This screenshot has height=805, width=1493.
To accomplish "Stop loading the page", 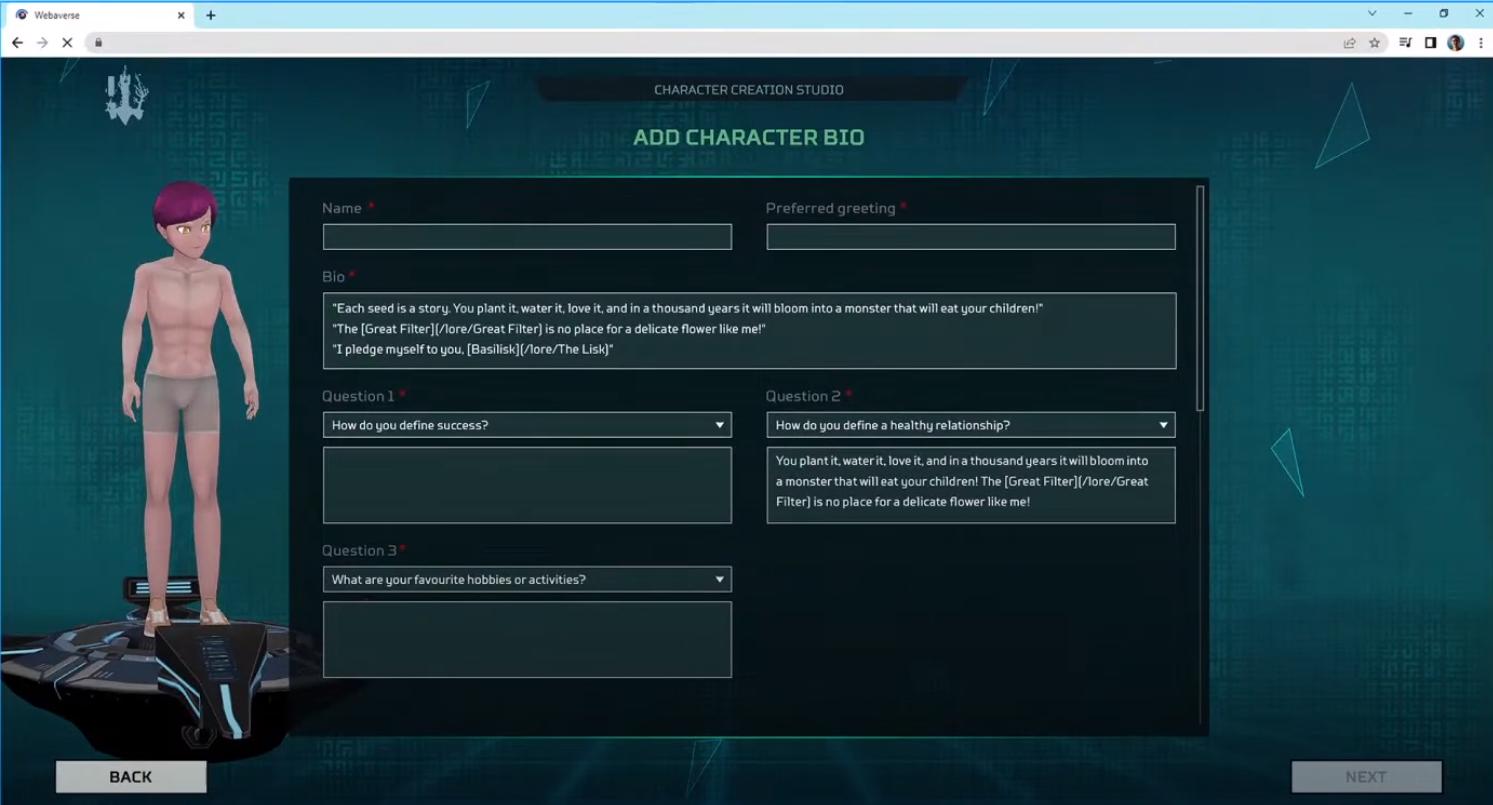I will coord(67,43).
